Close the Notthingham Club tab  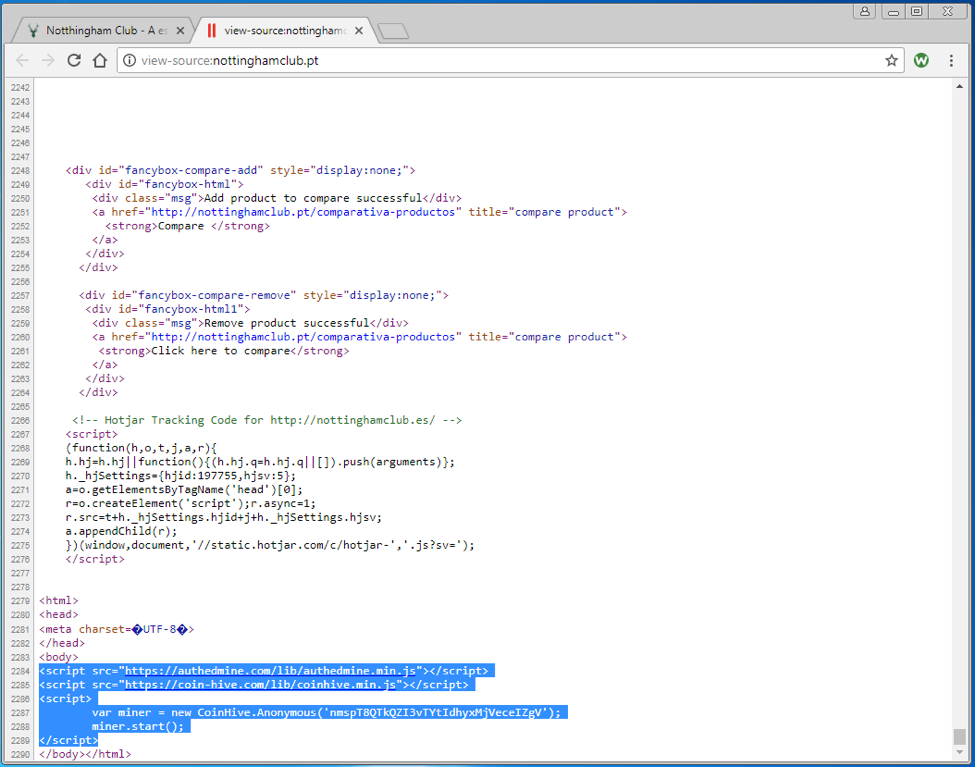(x=180, y=30)
